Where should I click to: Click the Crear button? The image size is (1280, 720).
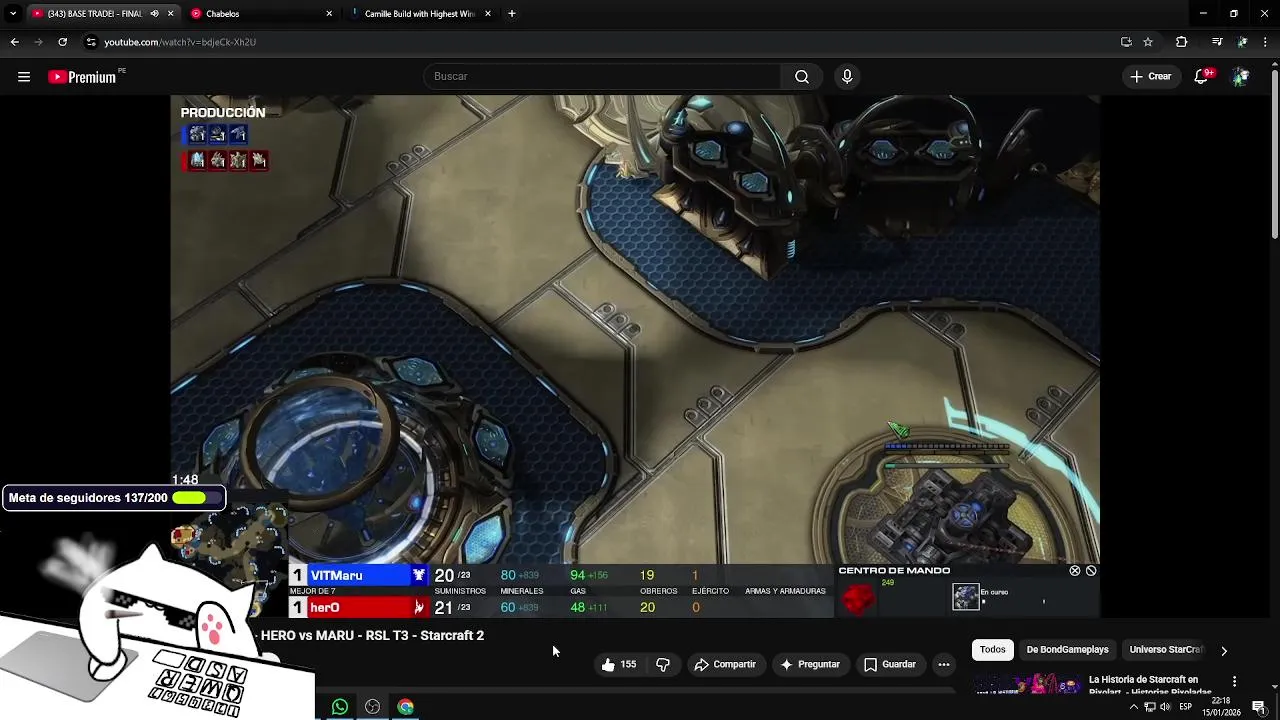click(1150, 77)
